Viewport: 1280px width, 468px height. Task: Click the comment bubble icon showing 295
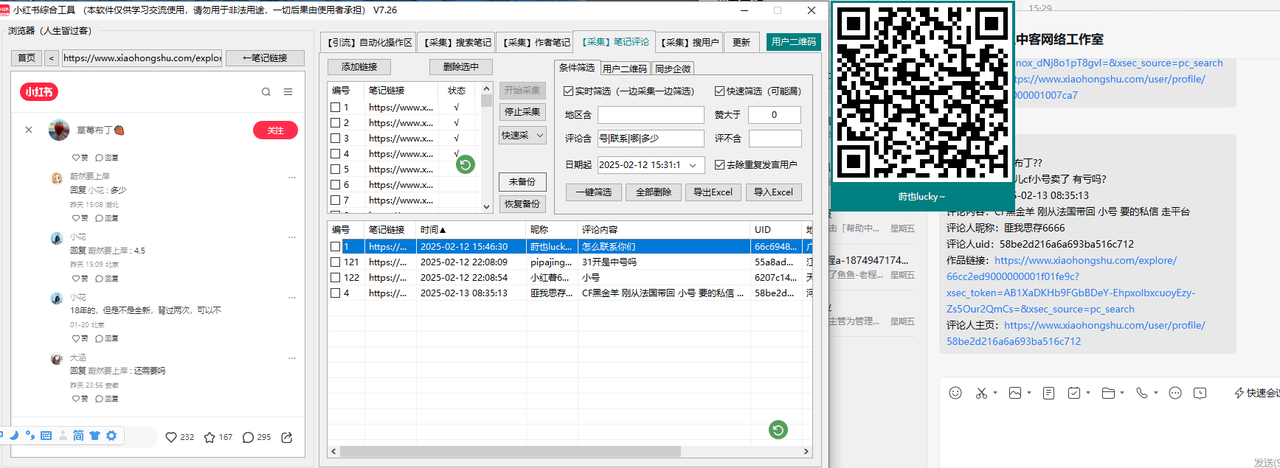[x=249, y=437]
